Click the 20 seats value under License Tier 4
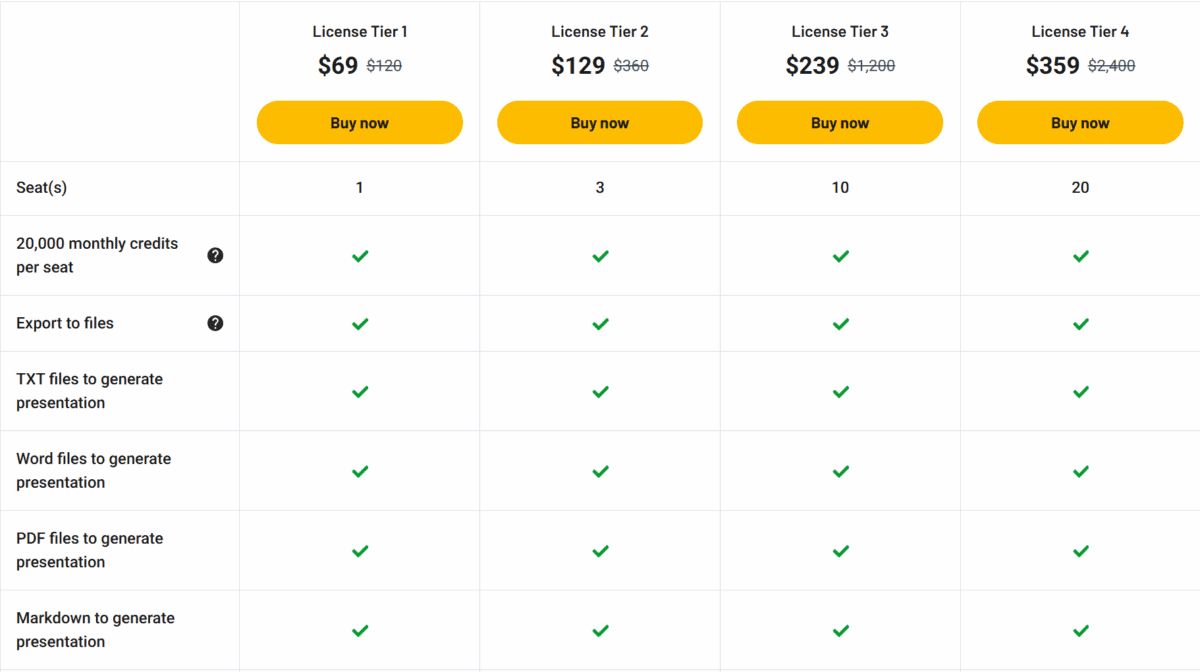This screenshot has height=672, width=1200. (x=1080, y=187)
